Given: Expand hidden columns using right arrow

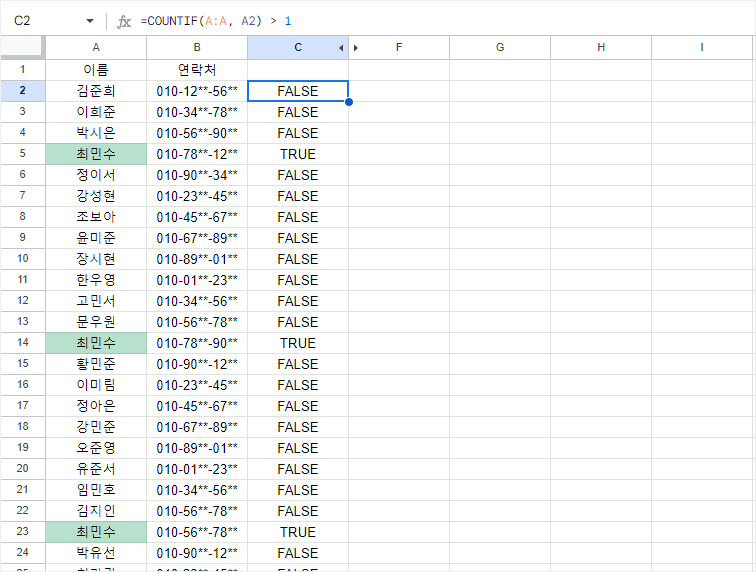Looking at the screenshot, I should coord(356,48).
